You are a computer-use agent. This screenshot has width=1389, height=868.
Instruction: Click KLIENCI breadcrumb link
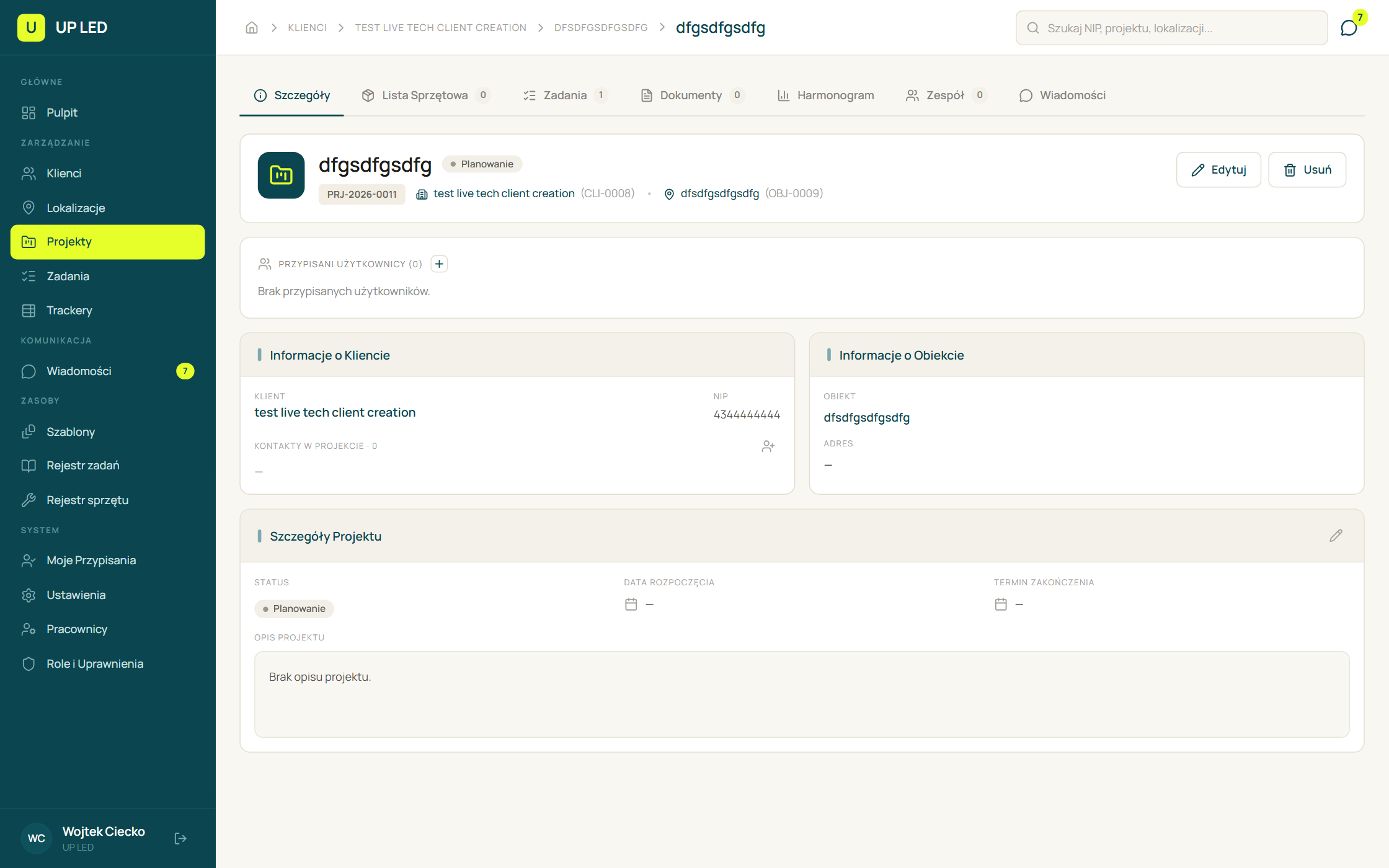307,28
